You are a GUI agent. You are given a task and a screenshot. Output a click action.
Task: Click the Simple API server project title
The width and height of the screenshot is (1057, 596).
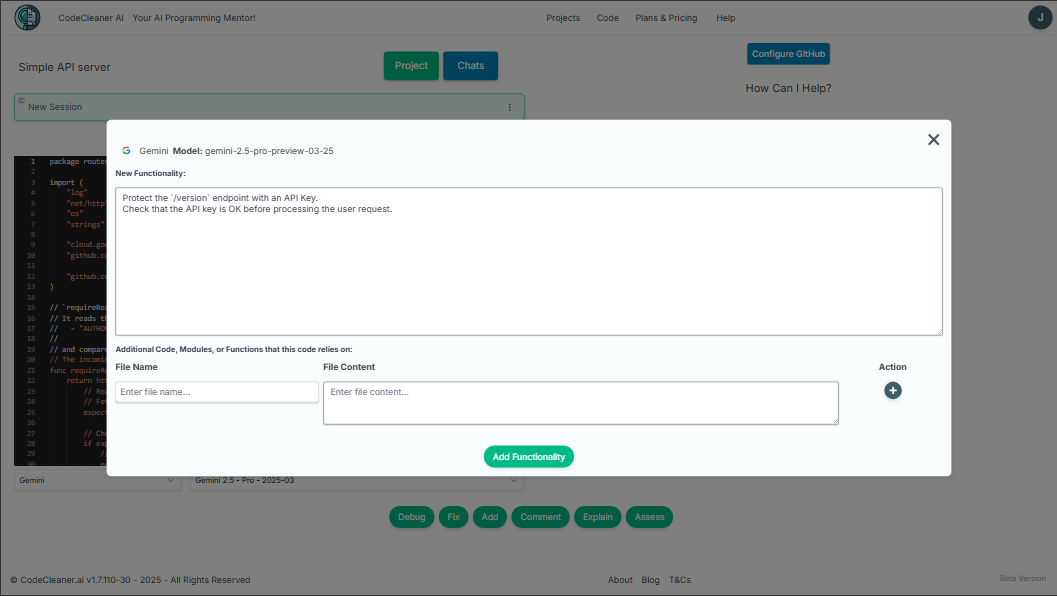coord(65,67)
